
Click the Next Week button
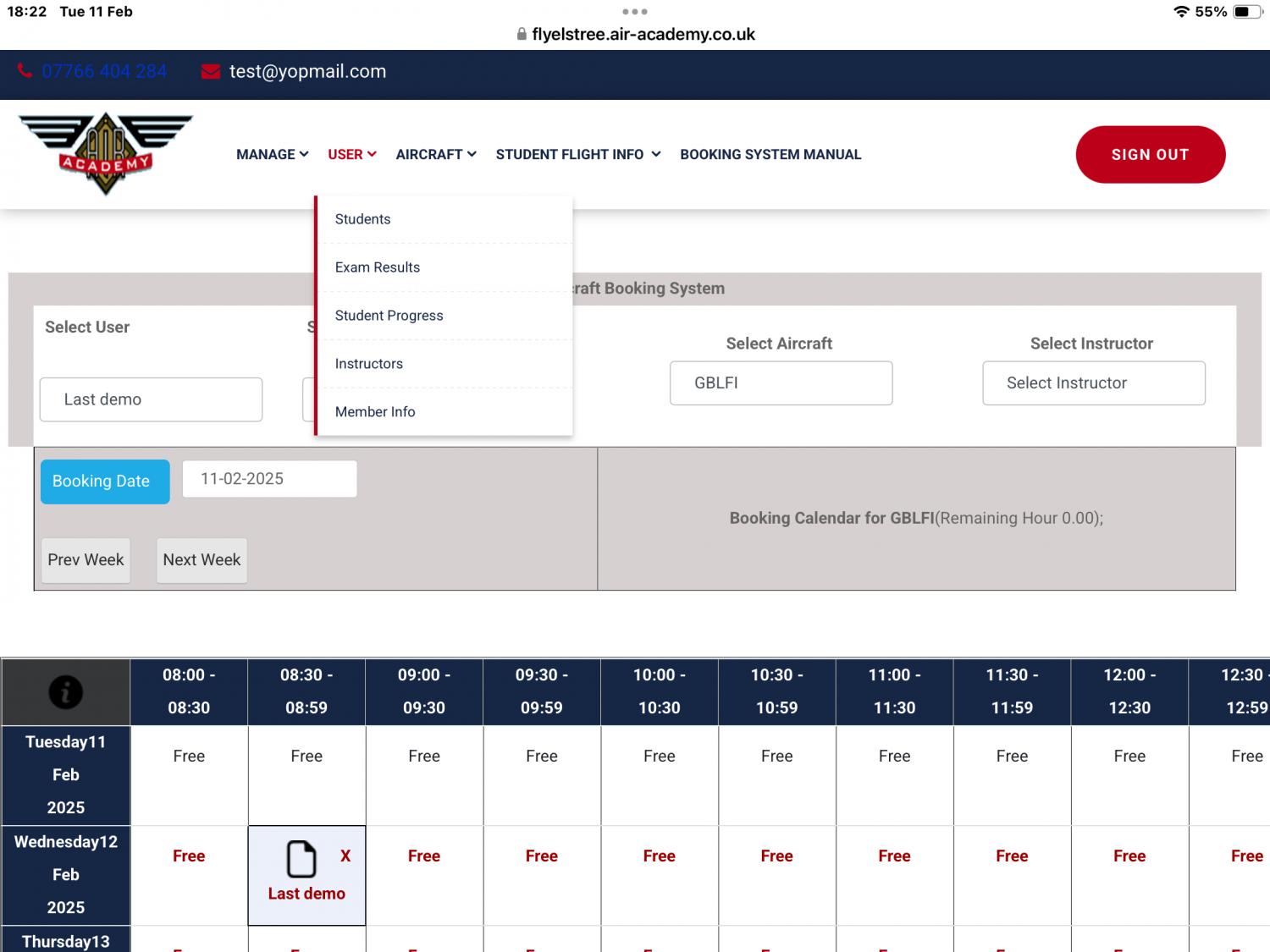(202, 559)
